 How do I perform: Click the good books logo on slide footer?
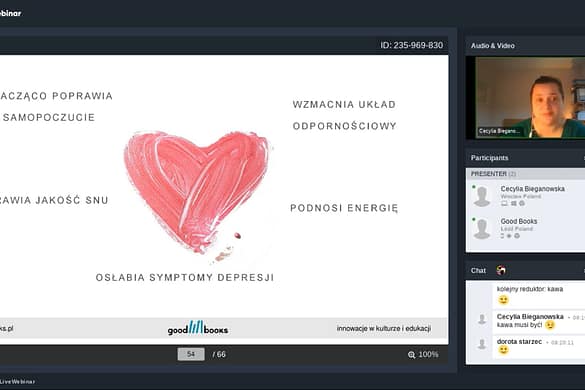[198, 328]
